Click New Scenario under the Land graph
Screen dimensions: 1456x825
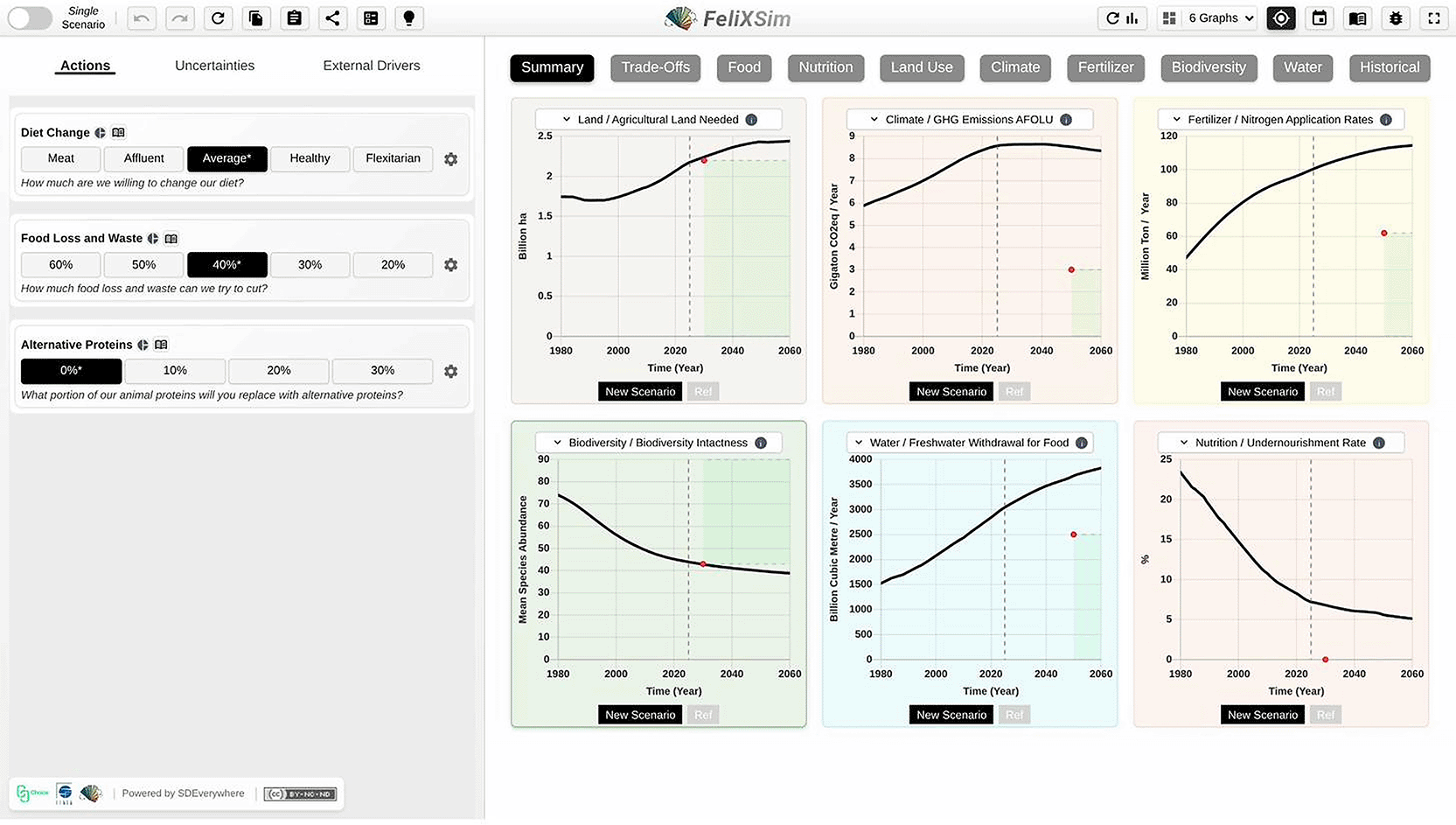[x=640, y=392]
